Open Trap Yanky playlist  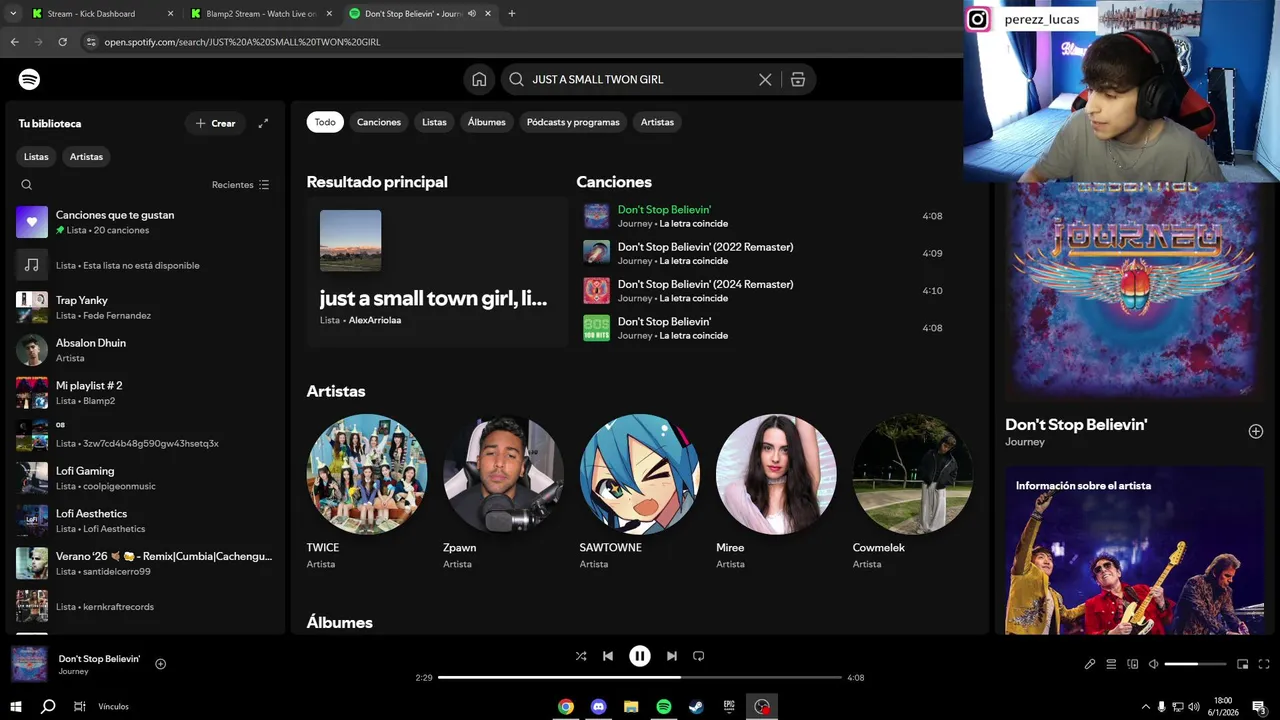coord(145,307)
